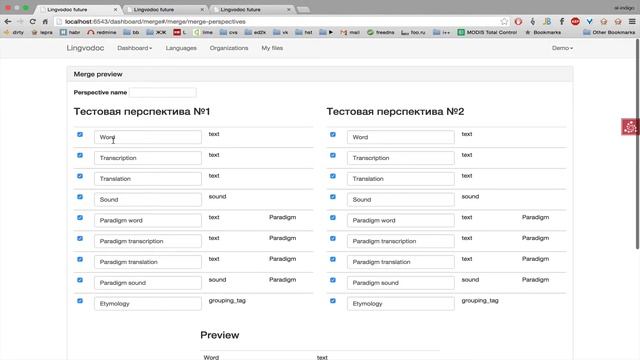The image size is (640, 360).
Task: Open the 'lepra' bookmark
Action: [42, 32]
